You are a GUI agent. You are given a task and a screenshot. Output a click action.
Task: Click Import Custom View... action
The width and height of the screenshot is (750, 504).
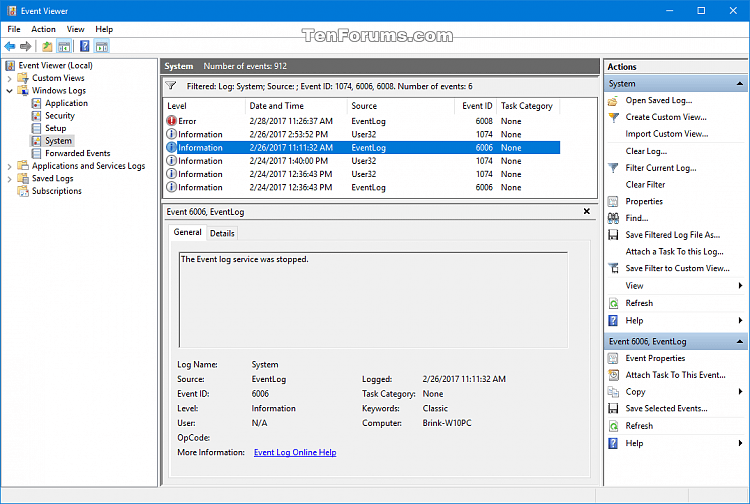coord(667,134)
